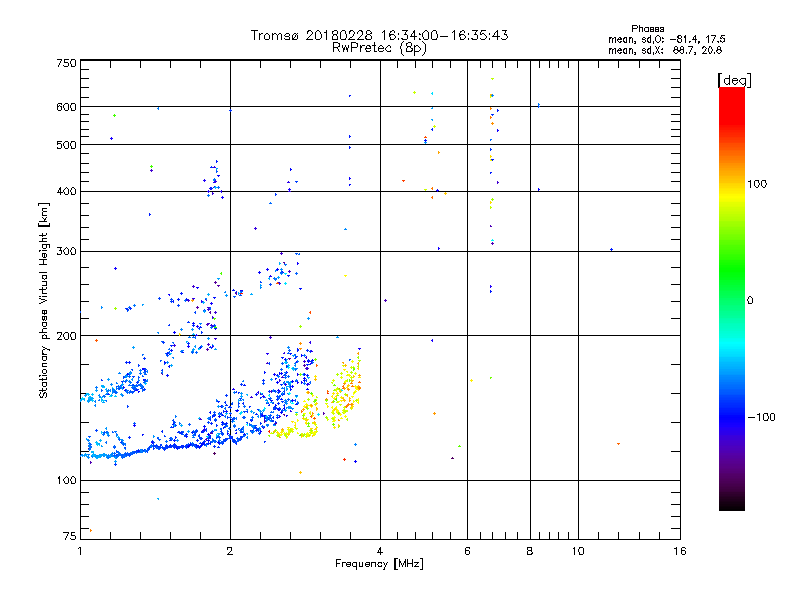The height and width of the screenshot is (600, 800).
Task: Click the 'mean, sd,X: 88.7, 20.8' line
Action: (665, 50)
